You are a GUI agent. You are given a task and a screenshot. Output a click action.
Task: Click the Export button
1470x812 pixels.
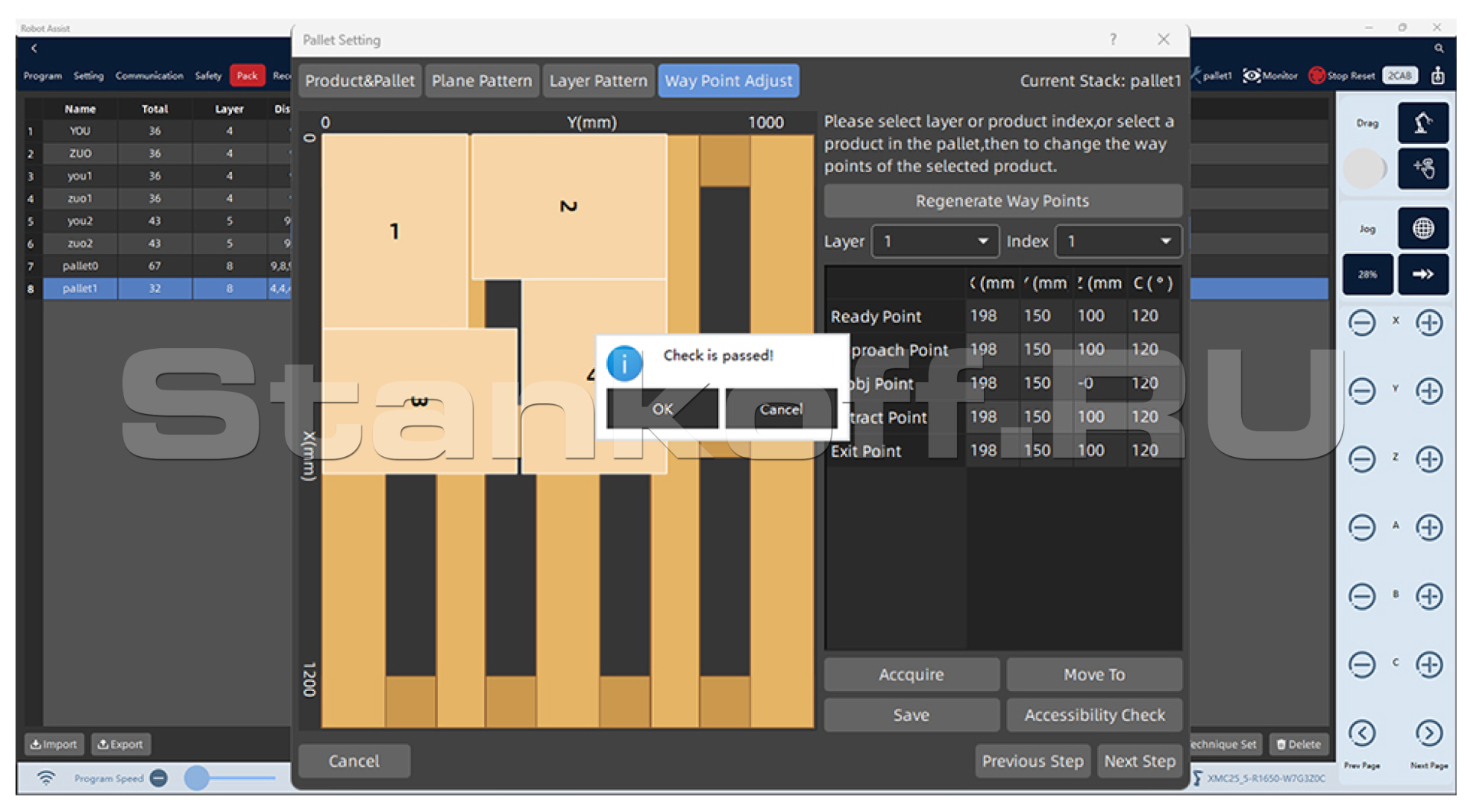(120, 744)
